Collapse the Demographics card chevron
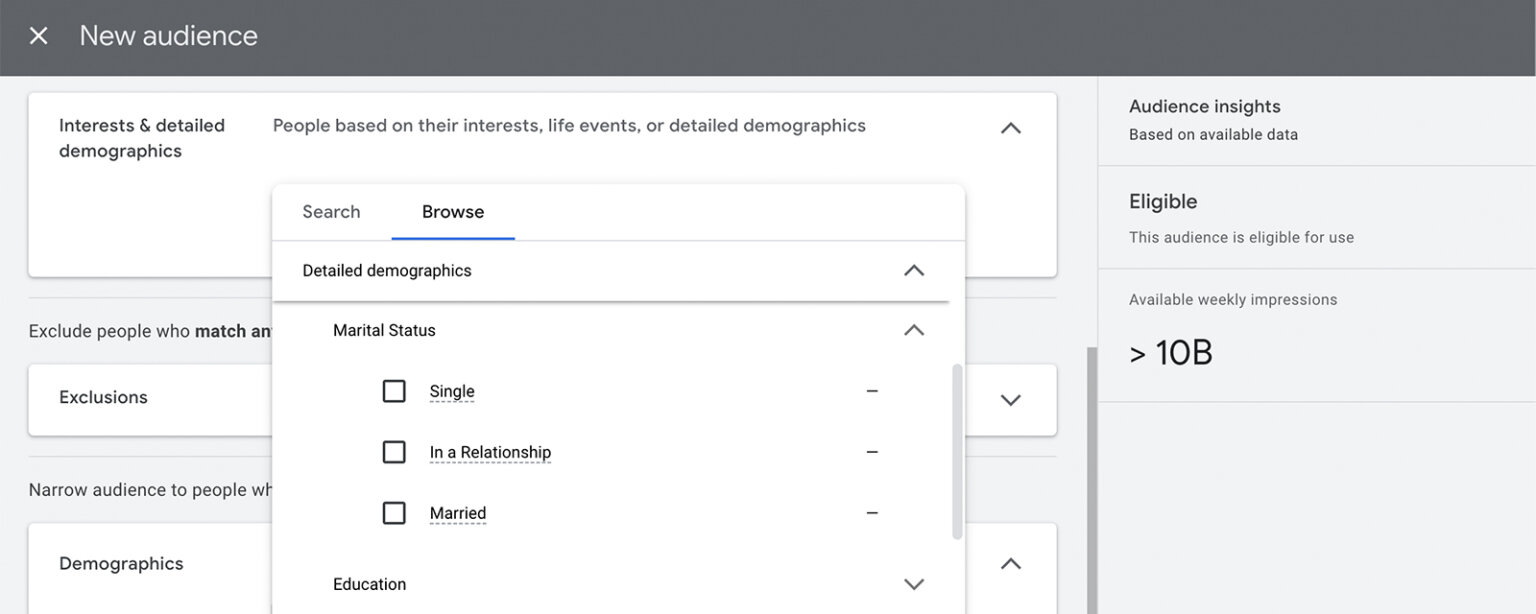The image size is (1536, 614). pyautogui.click(x=1010, y=564)
